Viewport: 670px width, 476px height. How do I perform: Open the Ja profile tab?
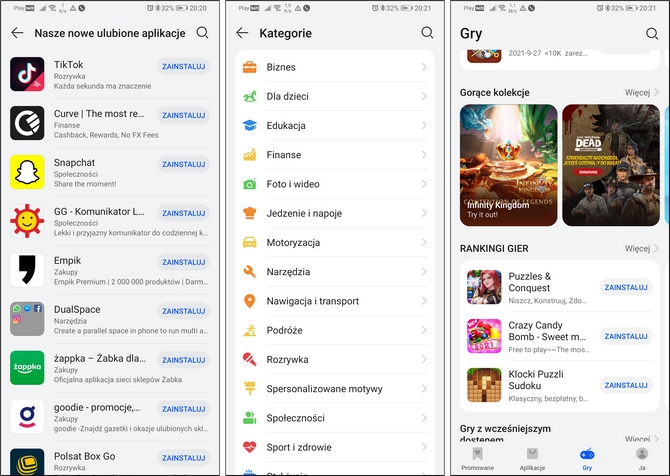pos(642,459)
